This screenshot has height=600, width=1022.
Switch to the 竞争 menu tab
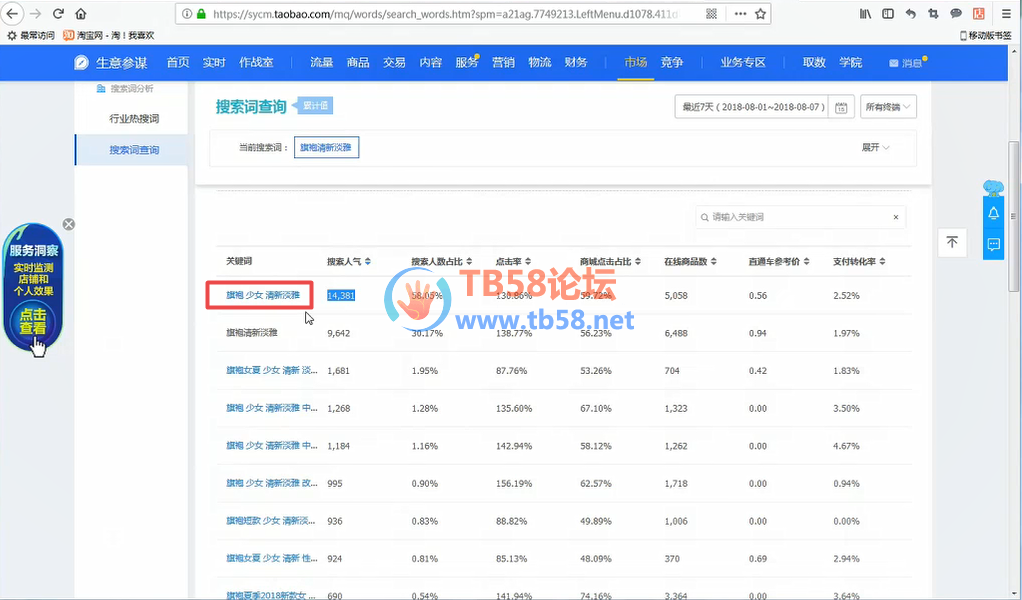[671, 62]
